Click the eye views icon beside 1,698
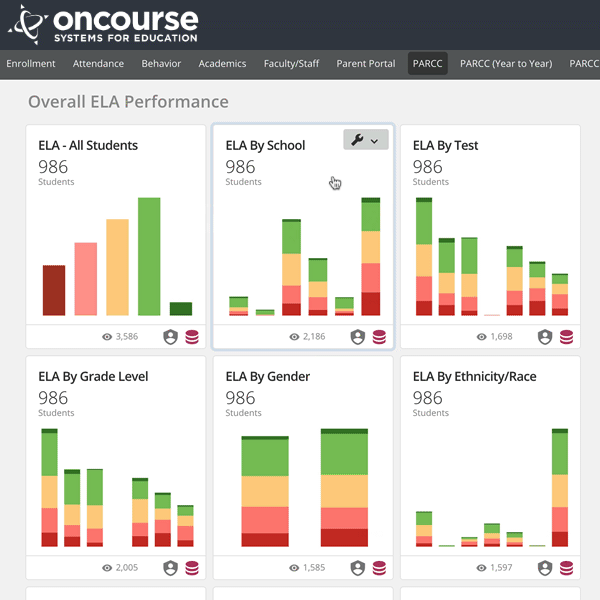Viewport: 600px width, 600px height. point(482,337)
